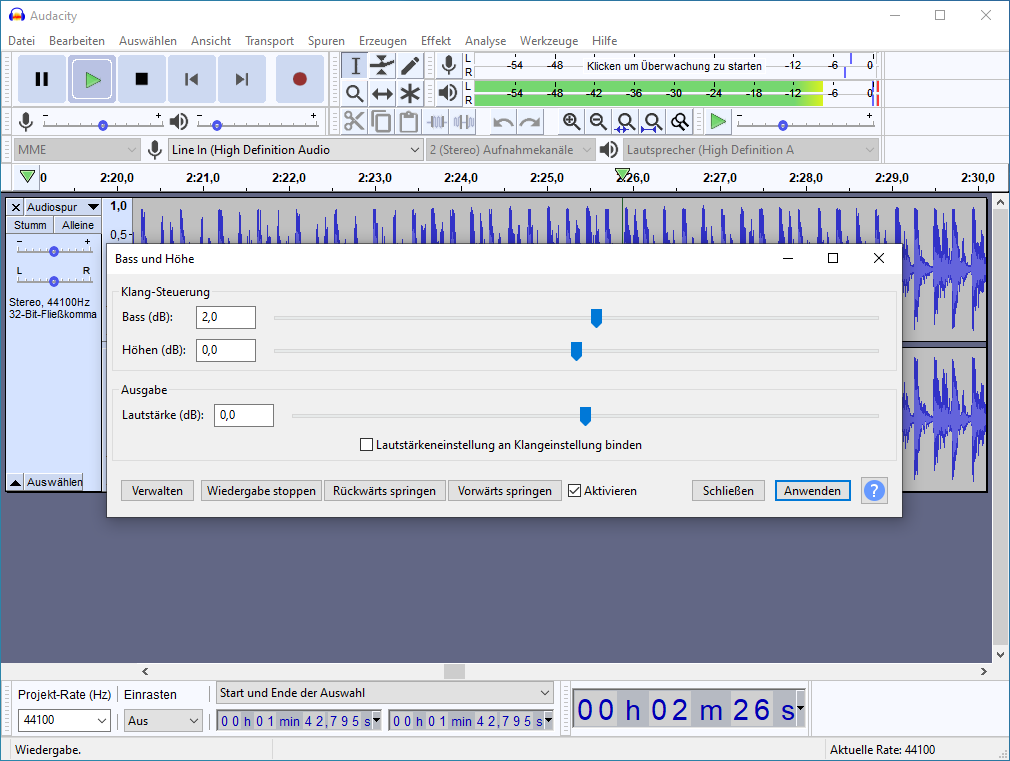The width and height of the screenshot is (1010, 761).
Task: Open the Effekt menu
Action: pyautogui.click(x=435, y=41)
